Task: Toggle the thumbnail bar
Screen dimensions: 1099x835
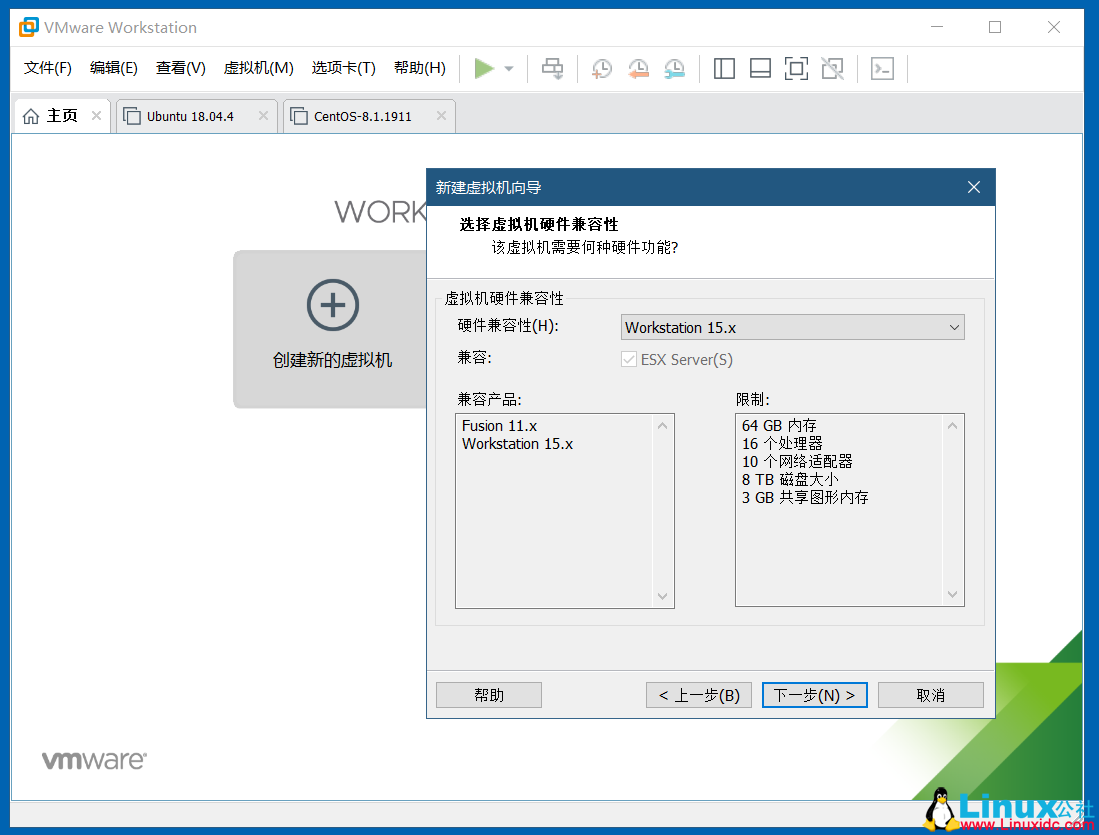Action: [x=759, y=68]
